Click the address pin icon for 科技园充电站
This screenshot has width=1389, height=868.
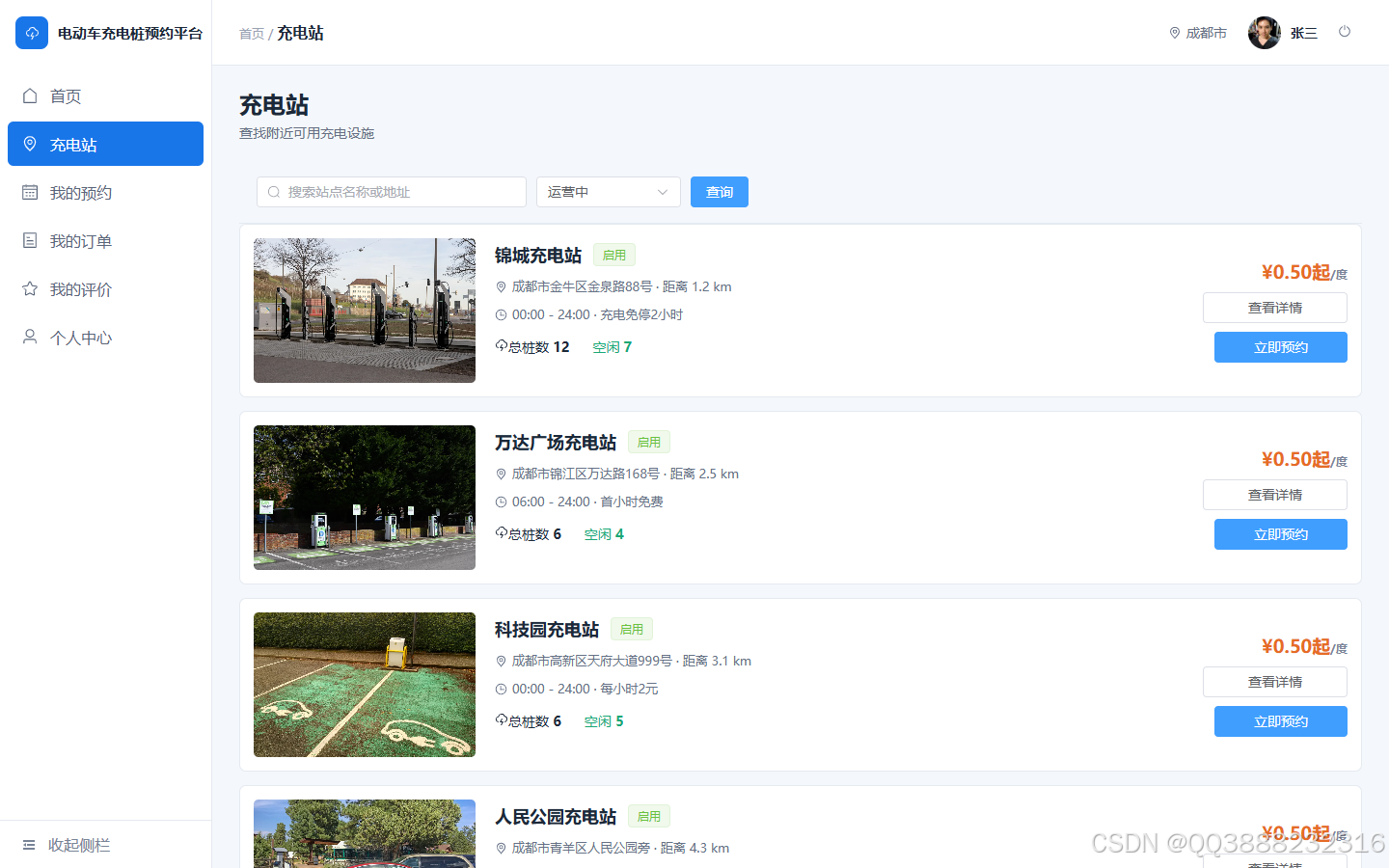point(502,661)
